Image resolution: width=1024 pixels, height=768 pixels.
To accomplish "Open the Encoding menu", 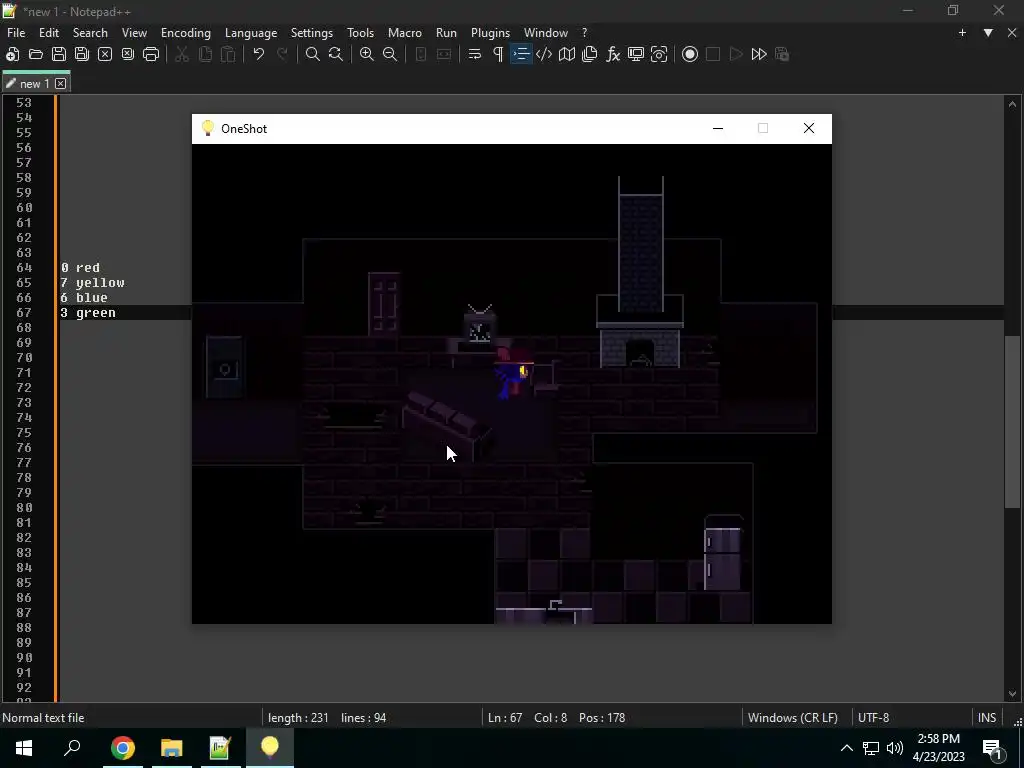I will [x=185, y=33].
